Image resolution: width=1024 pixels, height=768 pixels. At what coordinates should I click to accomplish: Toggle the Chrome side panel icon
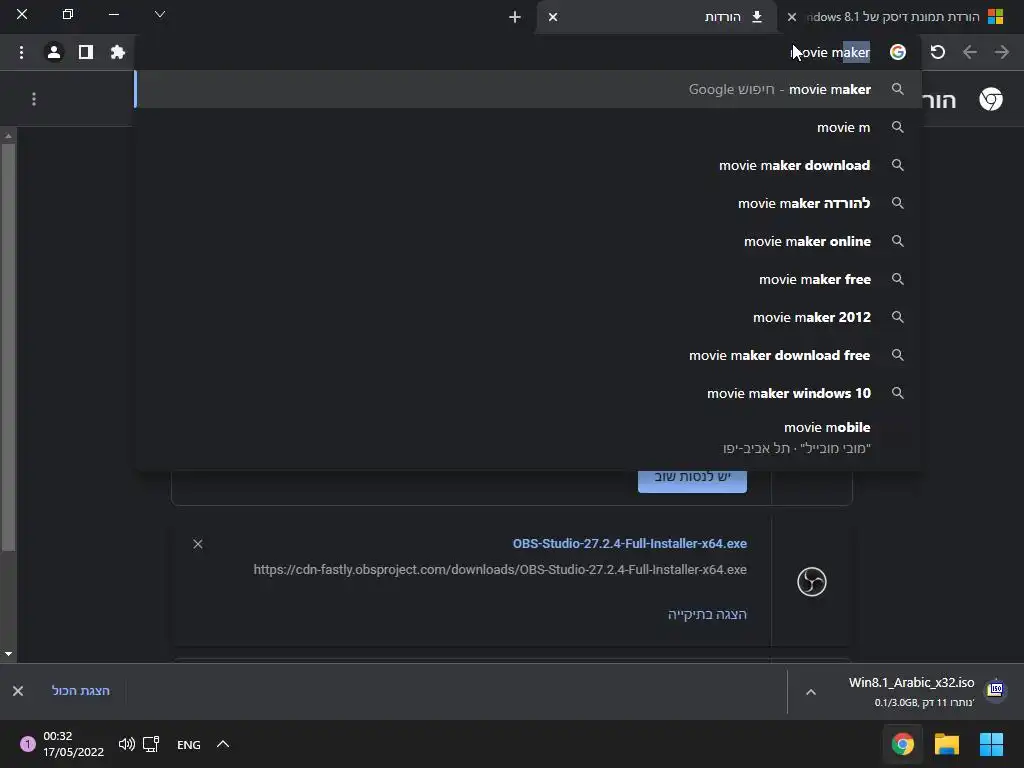tap(86, 52)
